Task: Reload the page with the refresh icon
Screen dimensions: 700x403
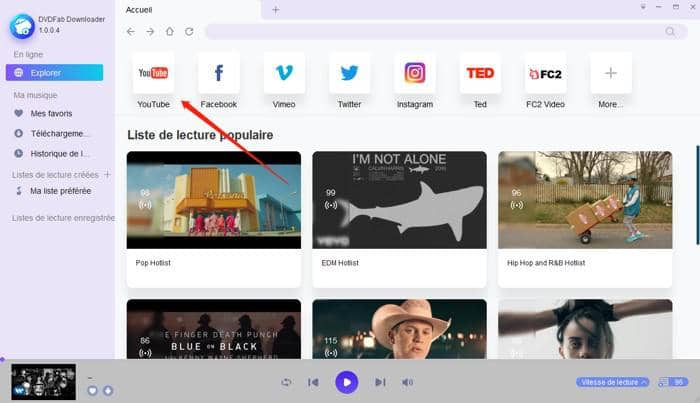Action: click(x=189, y=32)
